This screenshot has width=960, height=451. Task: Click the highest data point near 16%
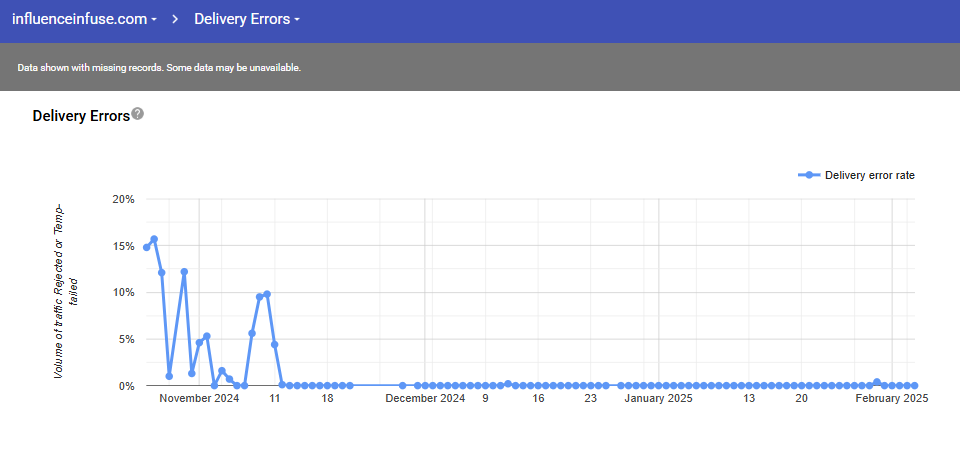coord(154,239)
